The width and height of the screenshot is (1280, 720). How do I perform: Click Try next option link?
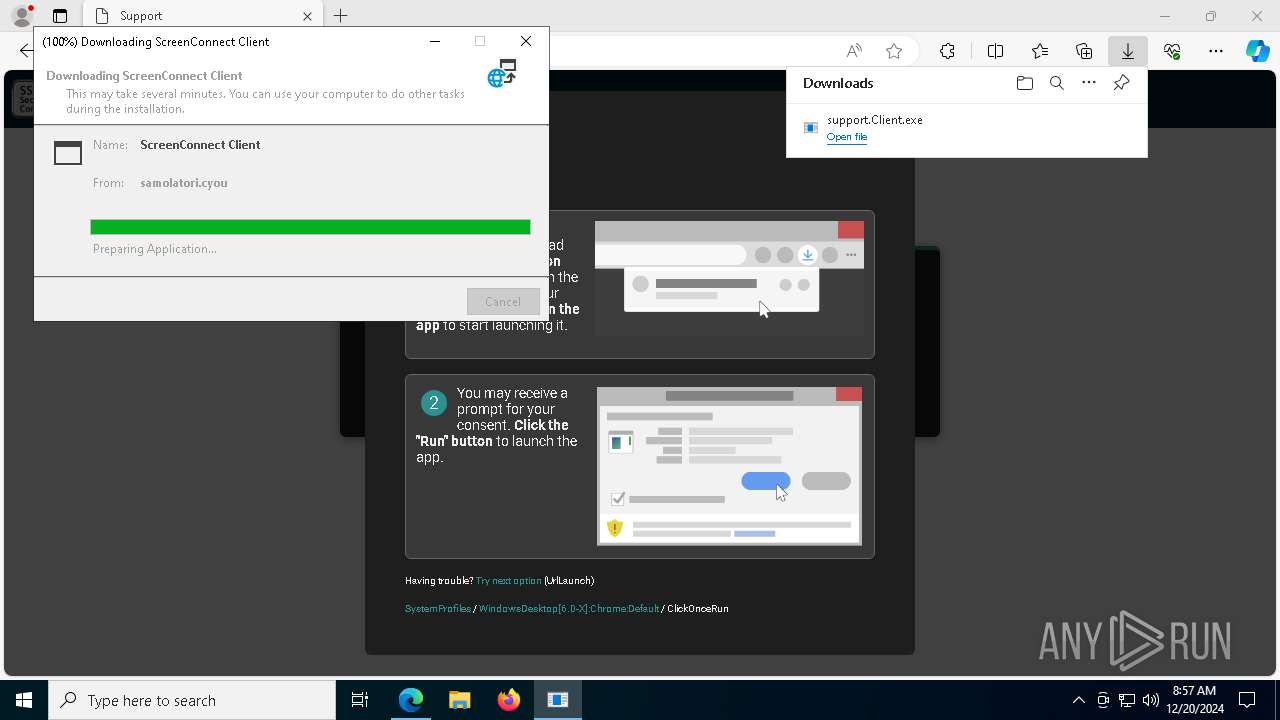tap(508, 581)
